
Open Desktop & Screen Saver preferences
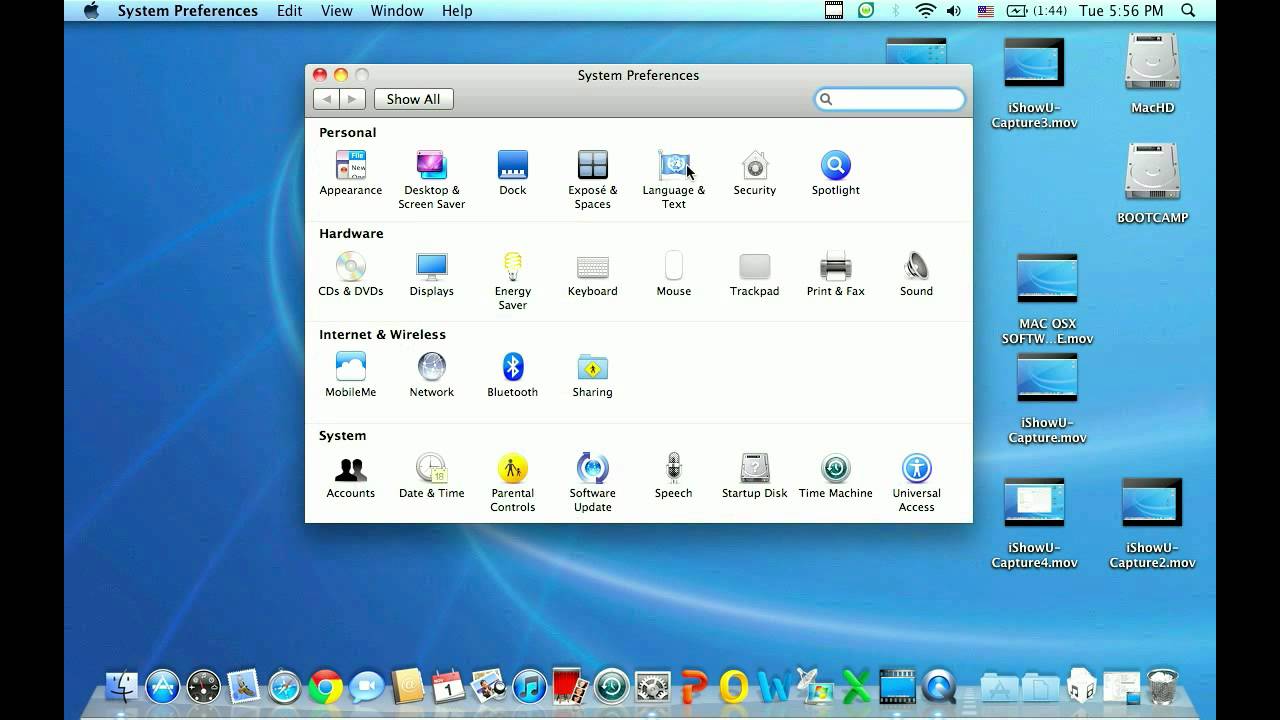[431, 179]
